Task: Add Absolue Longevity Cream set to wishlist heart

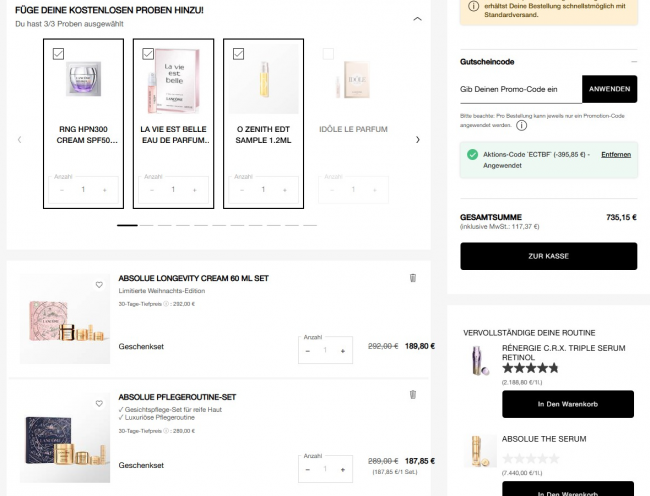Action: click(99, 285)
